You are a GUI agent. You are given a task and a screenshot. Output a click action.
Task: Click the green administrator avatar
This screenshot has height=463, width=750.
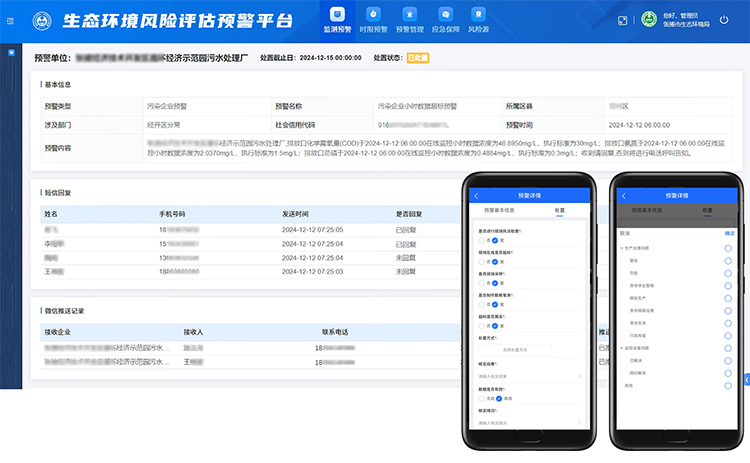pos(649,20)
